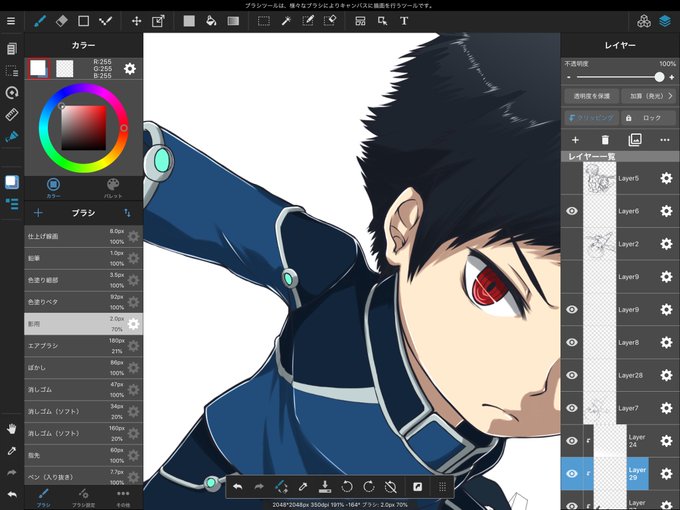Screen dimensions: 680x510
Task: Delete layer with the trash icon
Action: (x=605, y=140)
